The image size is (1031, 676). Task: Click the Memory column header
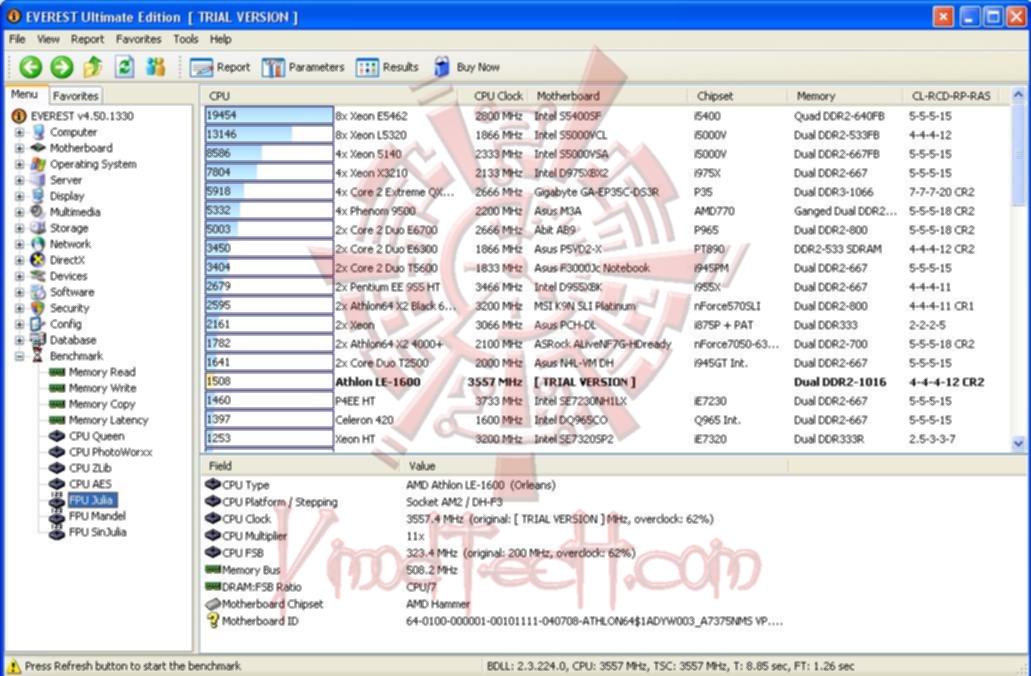[844, 96]
